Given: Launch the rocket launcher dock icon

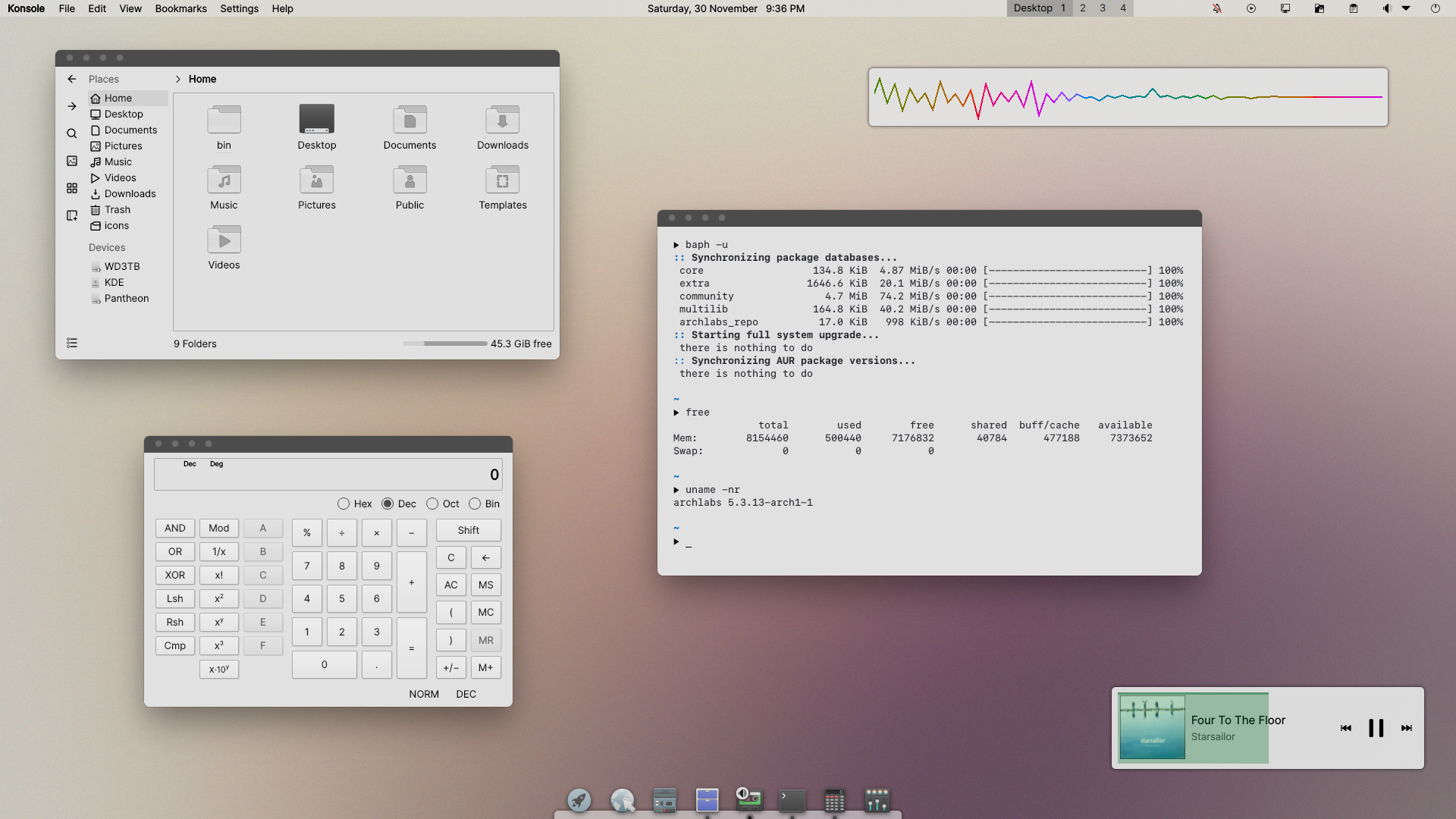Looking at the screenshot, I should pos(579,800).
